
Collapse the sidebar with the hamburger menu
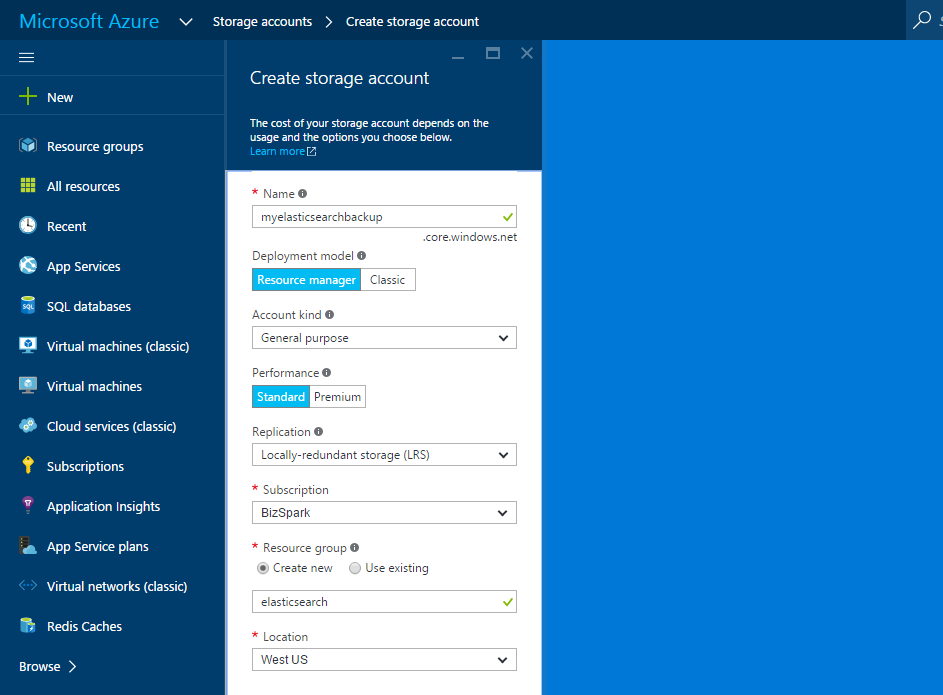(27, 57)
